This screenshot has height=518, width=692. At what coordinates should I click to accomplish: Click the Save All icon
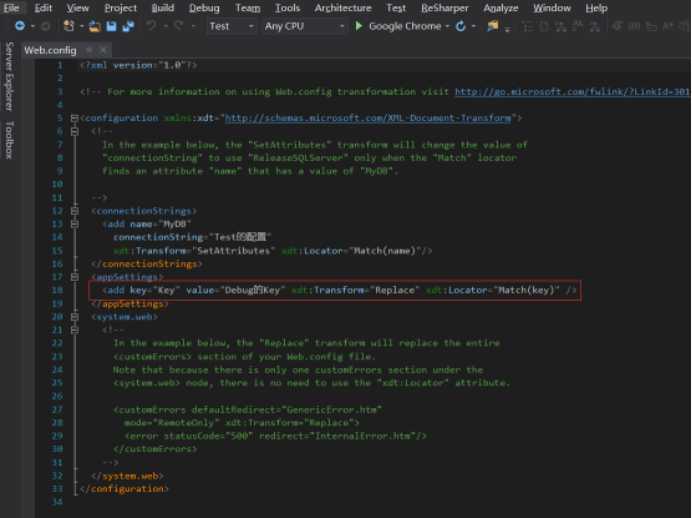point(128,26)
